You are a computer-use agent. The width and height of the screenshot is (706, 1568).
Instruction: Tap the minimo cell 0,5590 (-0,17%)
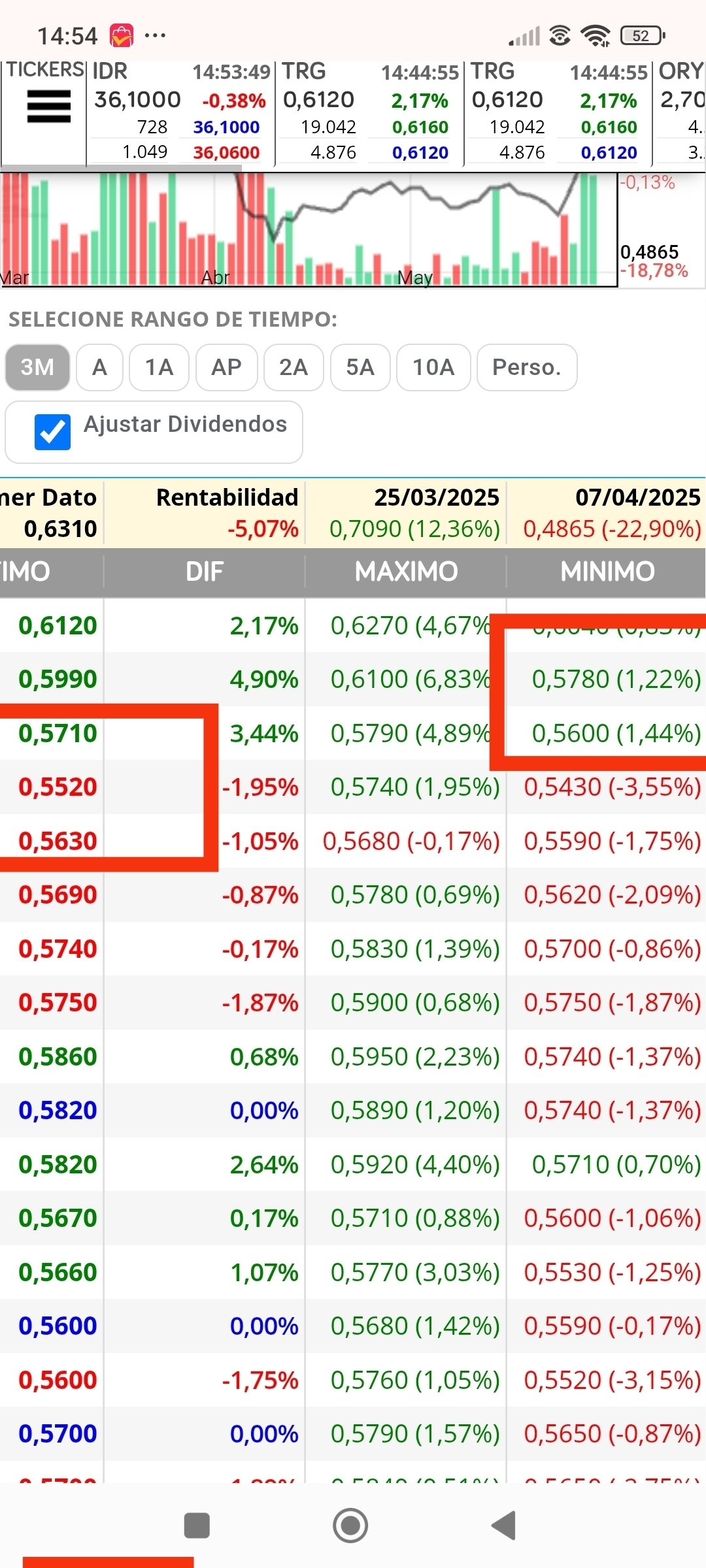(x=613, y=1326)
